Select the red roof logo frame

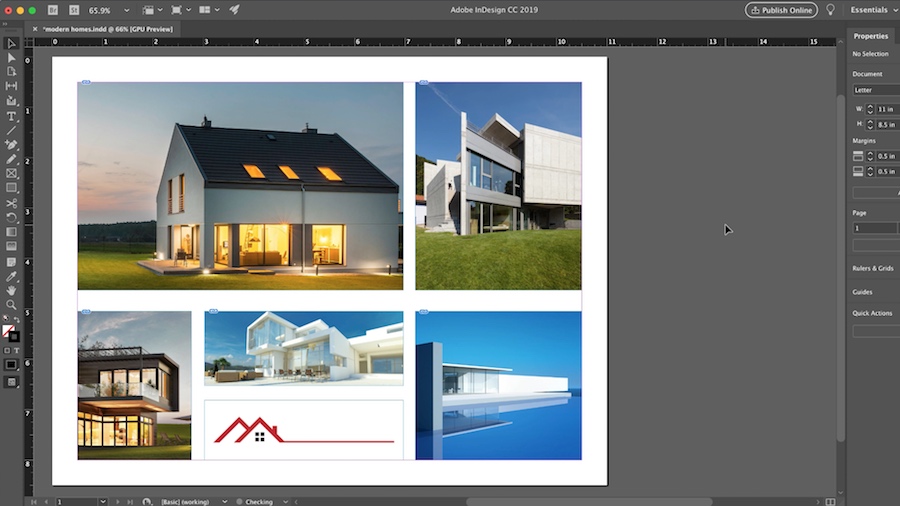[x=303, y=430]
